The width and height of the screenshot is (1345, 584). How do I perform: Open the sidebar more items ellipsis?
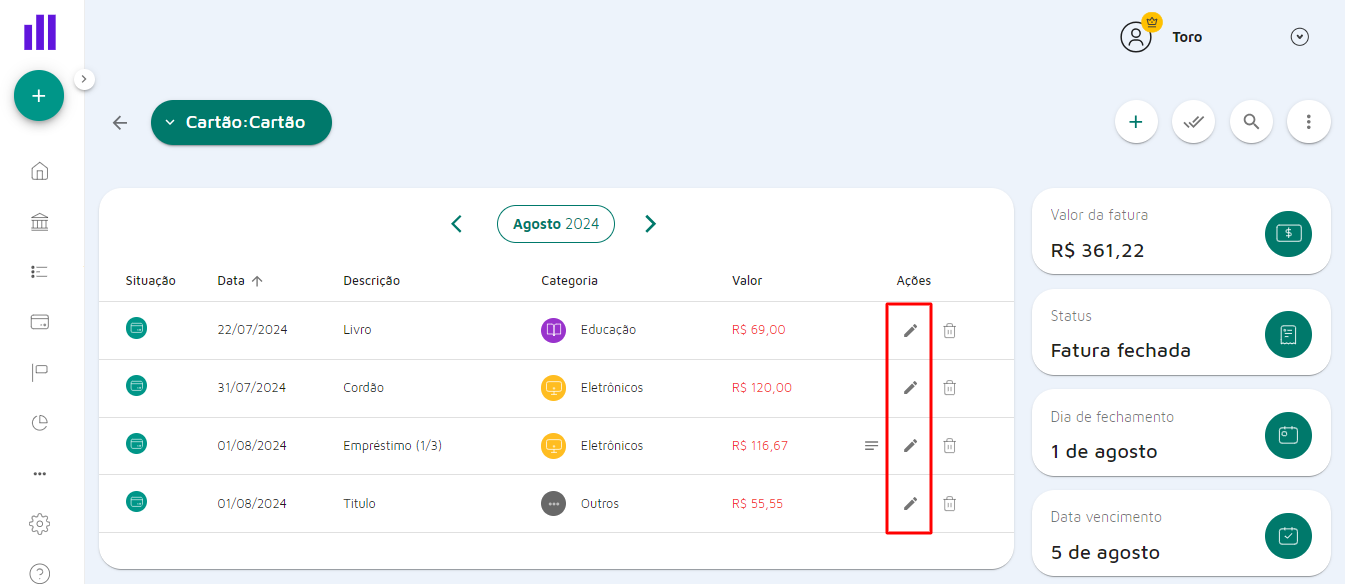40,474
